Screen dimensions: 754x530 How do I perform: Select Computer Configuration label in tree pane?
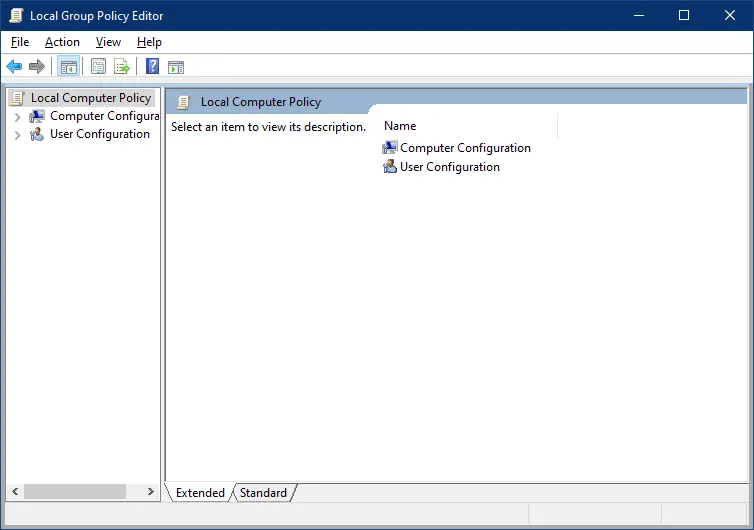click(x=104, y=116)
